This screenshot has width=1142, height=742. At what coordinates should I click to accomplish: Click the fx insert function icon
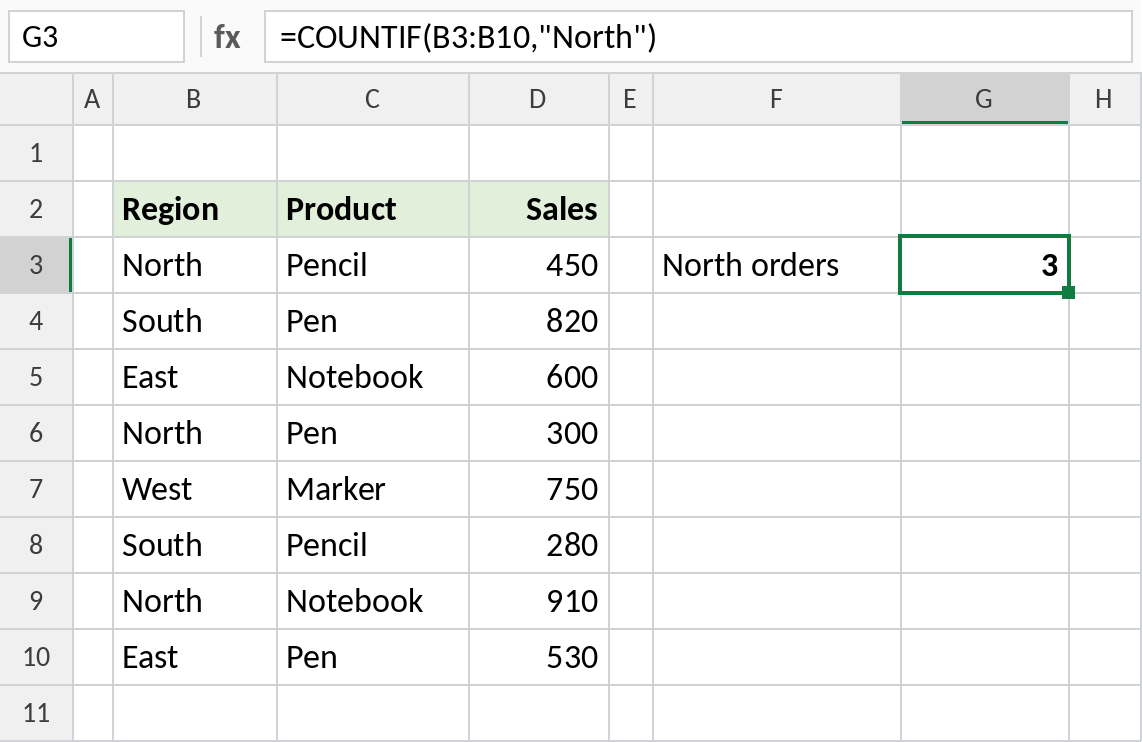pos(227,36)
